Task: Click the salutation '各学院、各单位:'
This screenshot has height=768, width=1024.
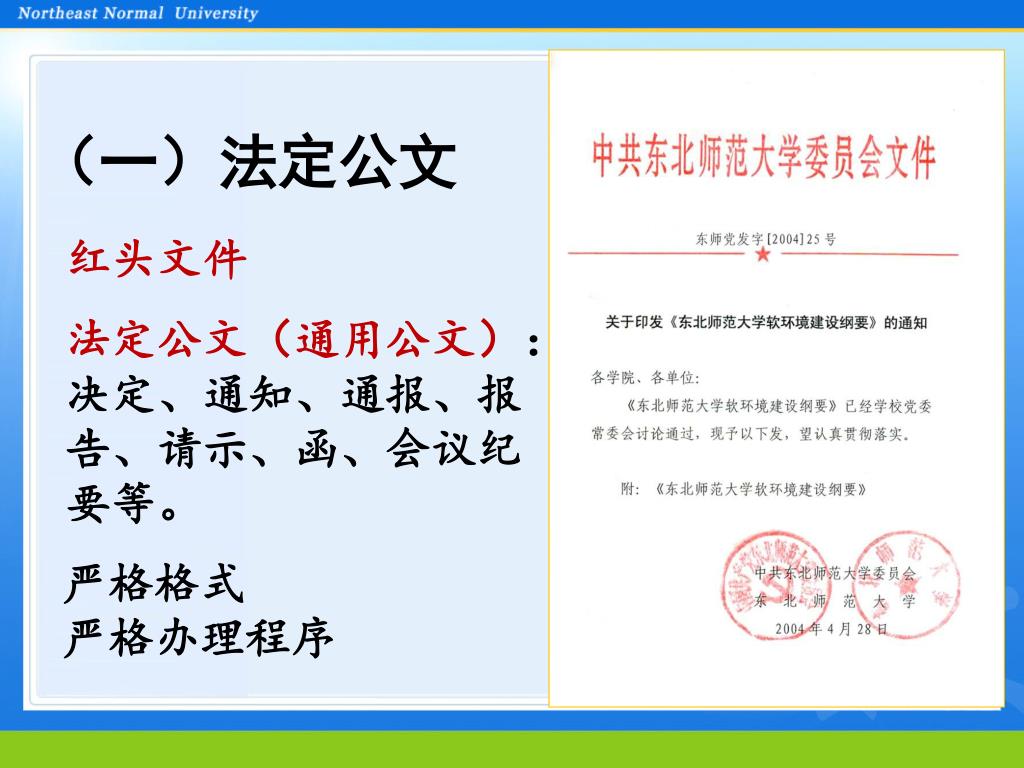Action: (645, 377)
